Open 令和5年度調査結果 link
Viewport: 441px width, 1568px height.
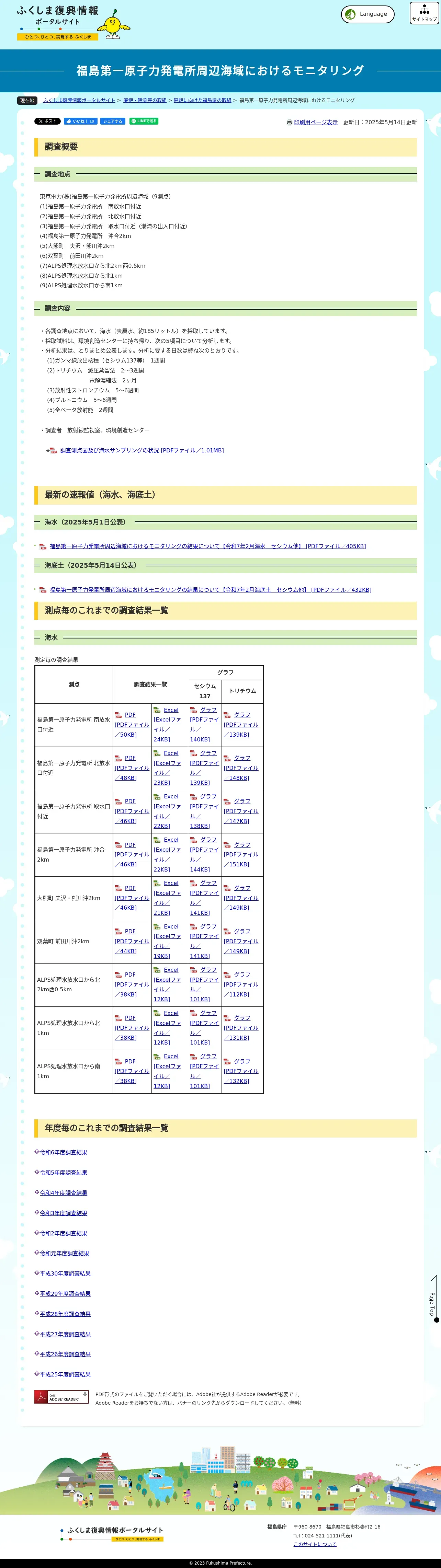(x=63, y=1172)
